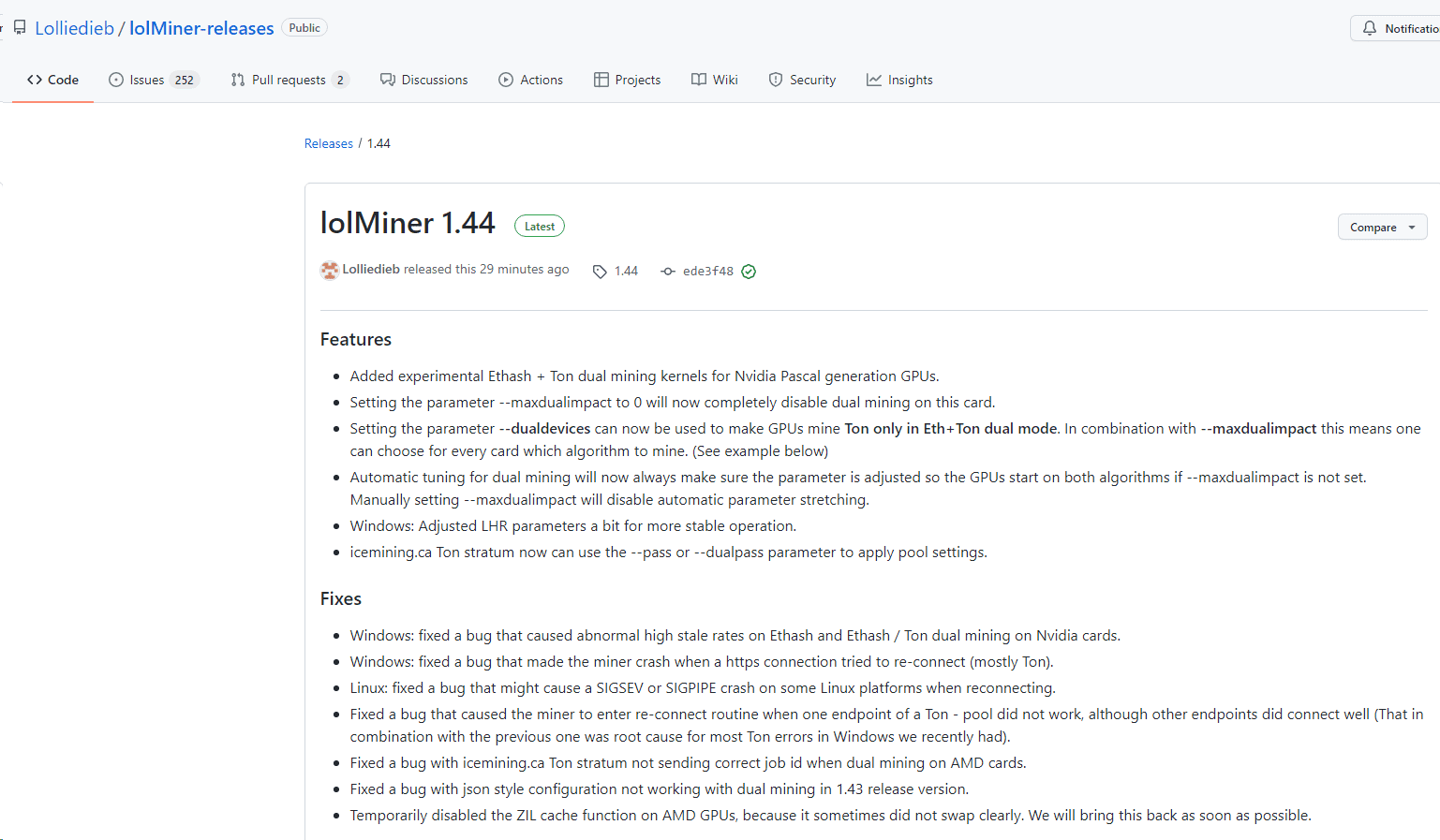The height and width of the screenshot is (840, 1440).
Task: Open the Insights tab
Action: (899, 80)
